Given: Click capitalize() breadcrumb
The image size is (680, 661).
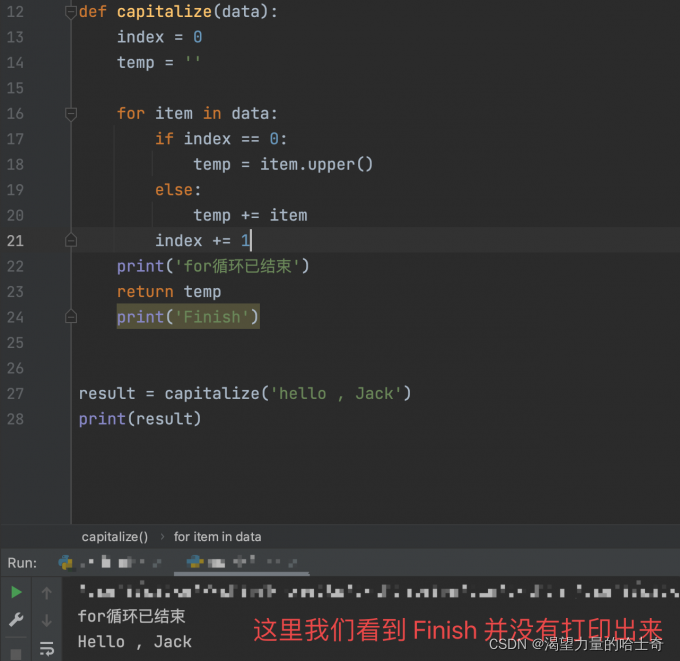Looking at the screenshot, I should (115, 537).
